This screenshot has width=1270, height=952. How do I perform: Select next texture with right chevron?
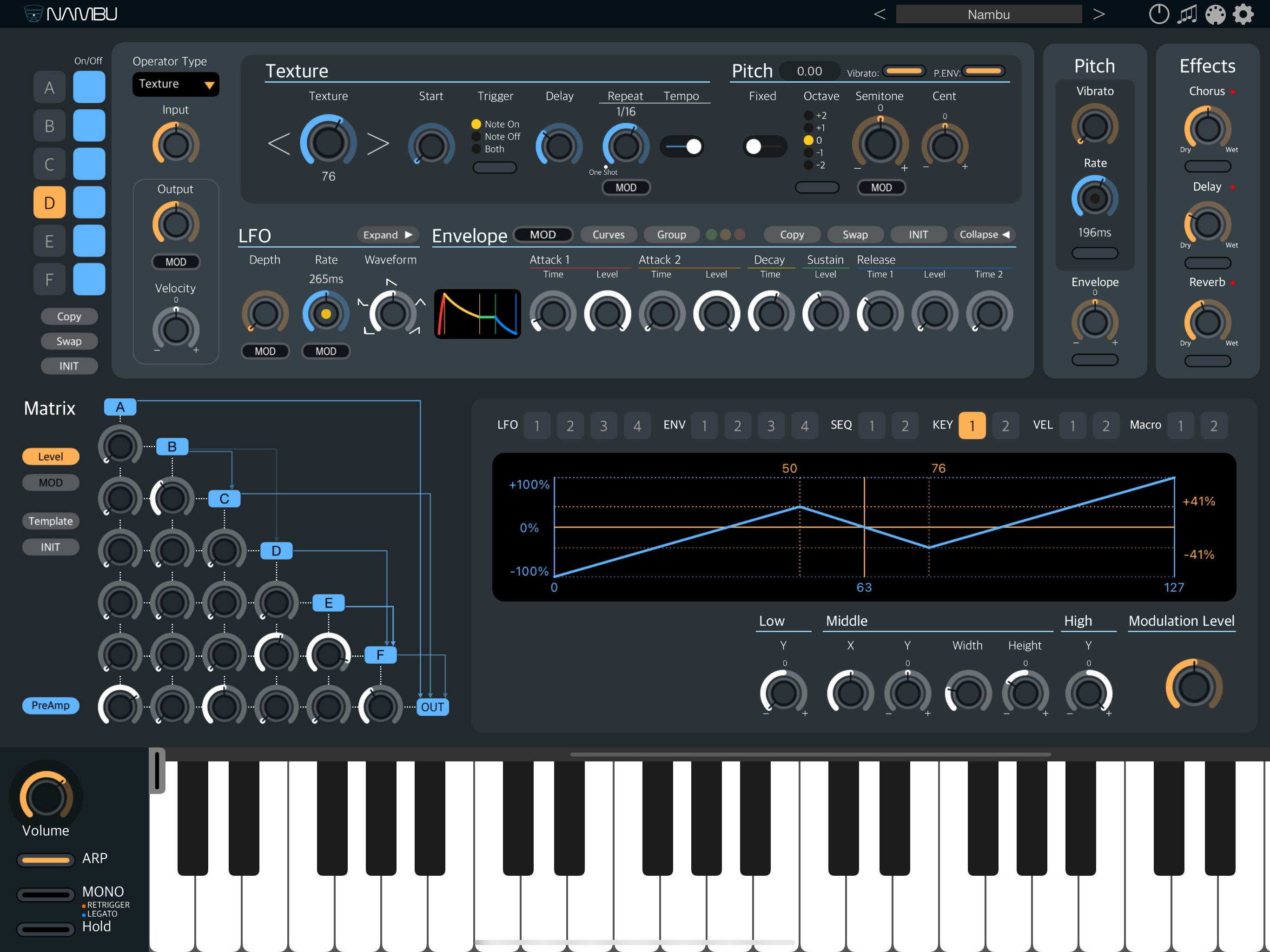378,144
